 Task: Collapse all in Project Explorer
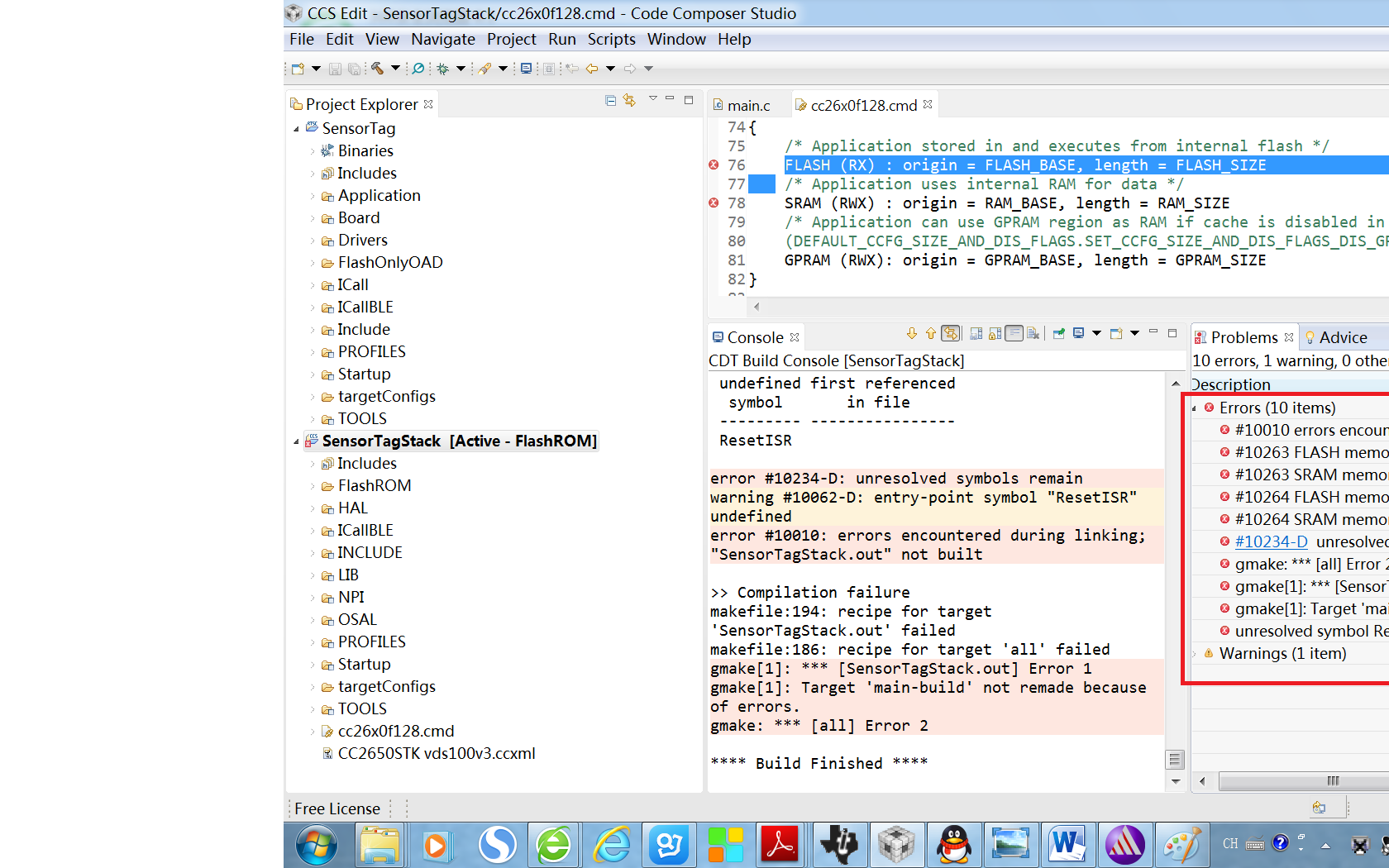610,101
